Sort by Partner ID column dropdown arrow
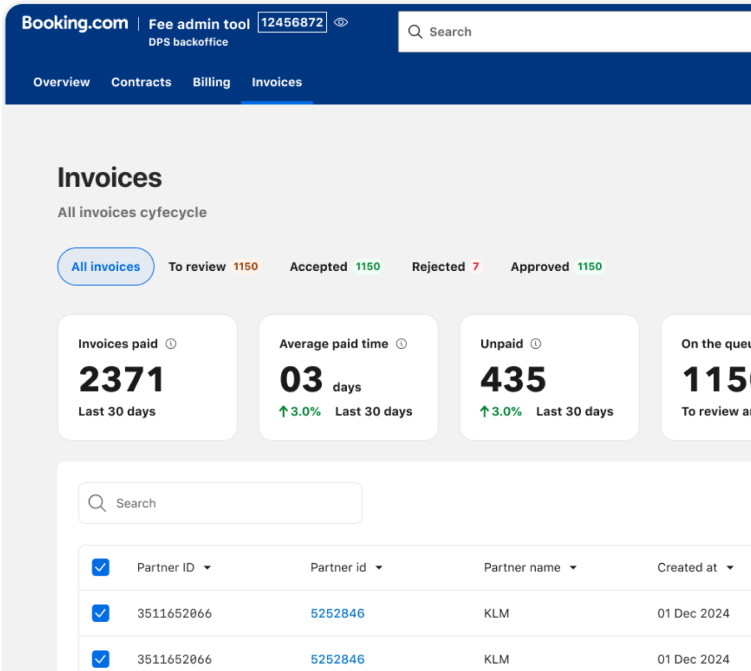The height and width of the screenshot is (671, 751). click(207, 568)
